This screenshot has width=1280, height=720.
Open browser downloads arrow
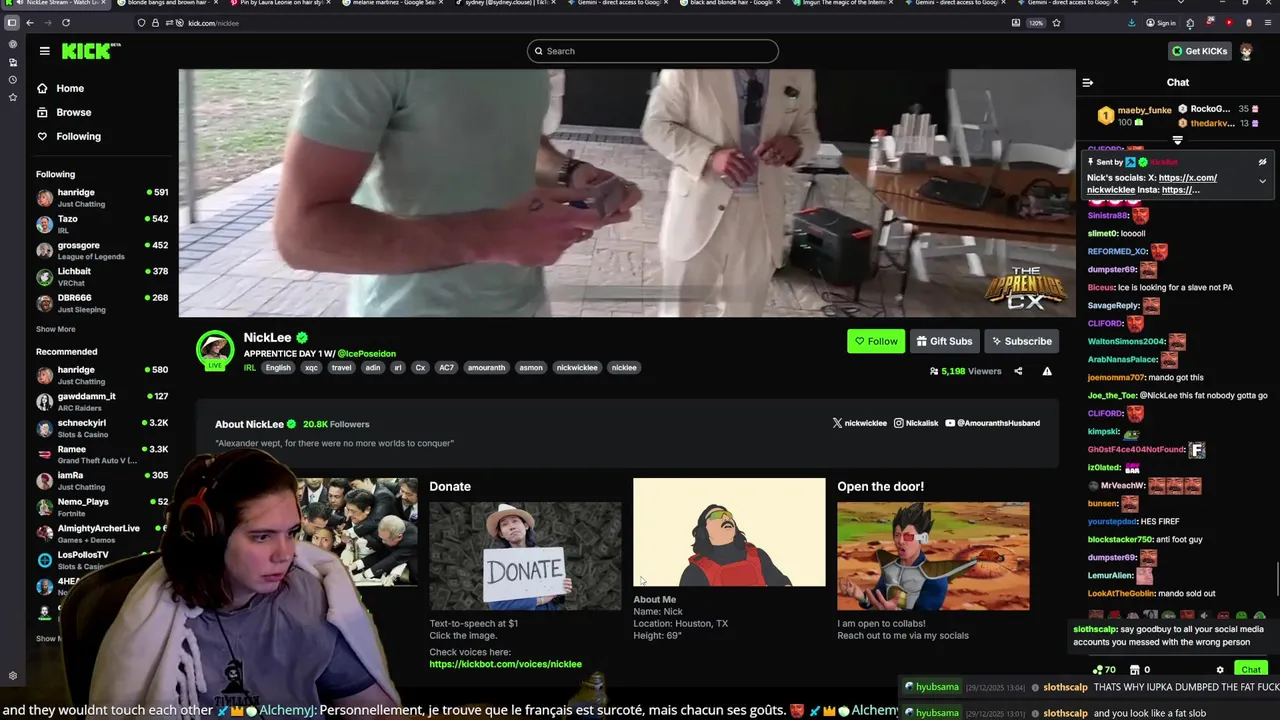point(1131,22)
